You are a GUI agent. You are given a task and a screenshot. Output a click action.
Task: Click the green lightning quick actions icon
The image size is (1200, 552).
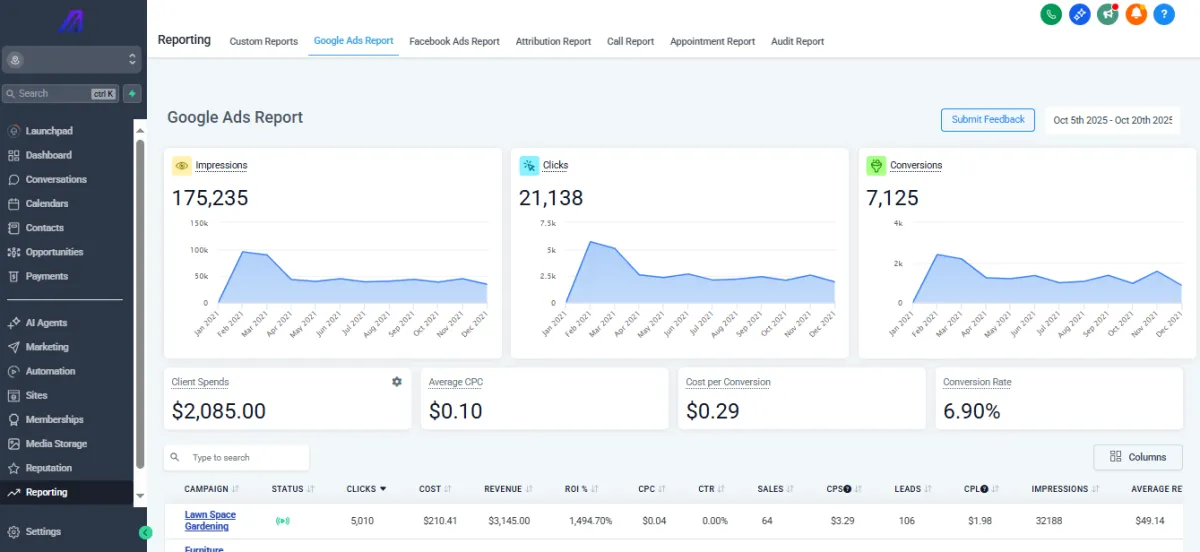(x=132, y=93)
